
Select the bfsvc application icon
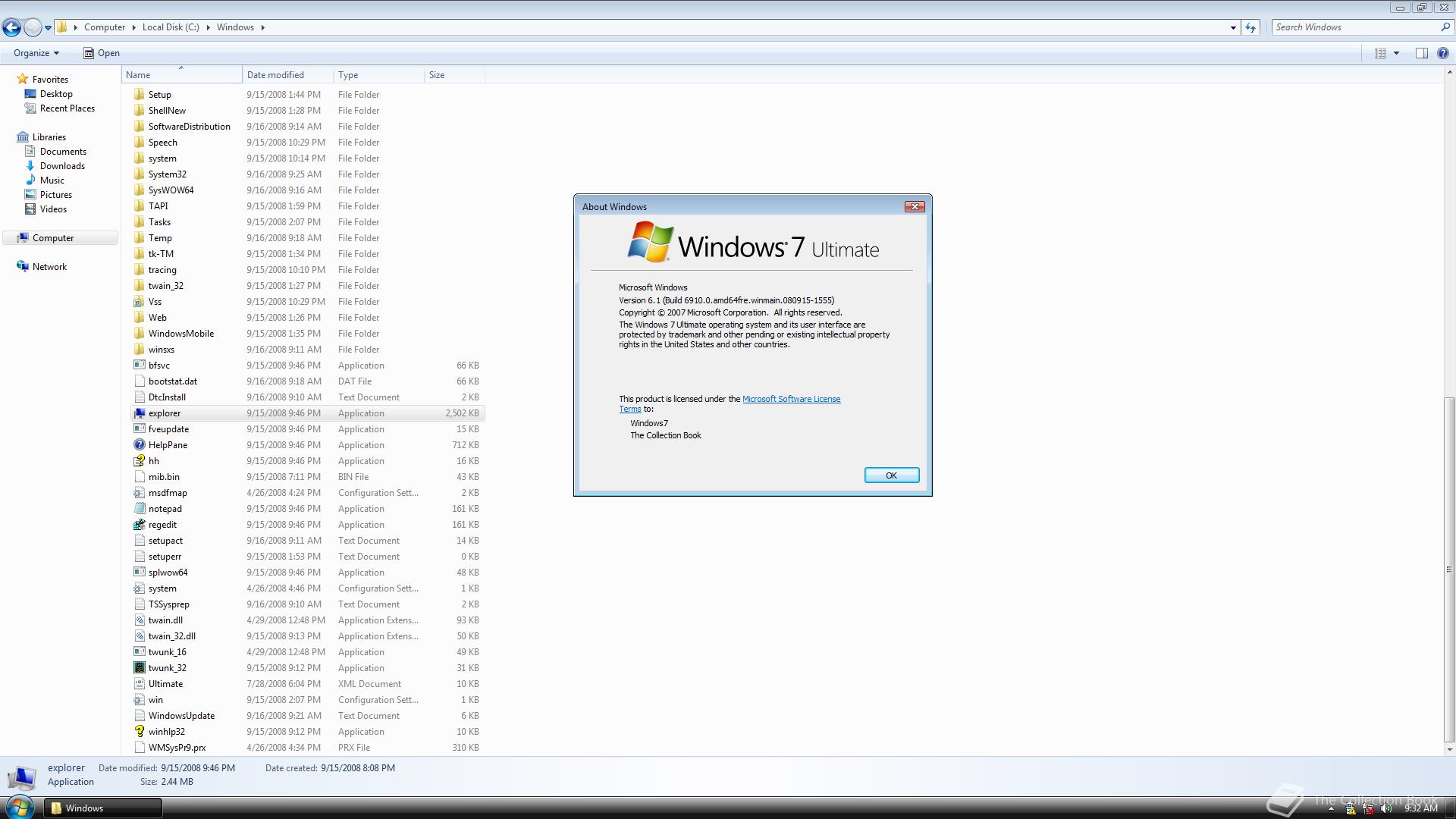point(139,366)
